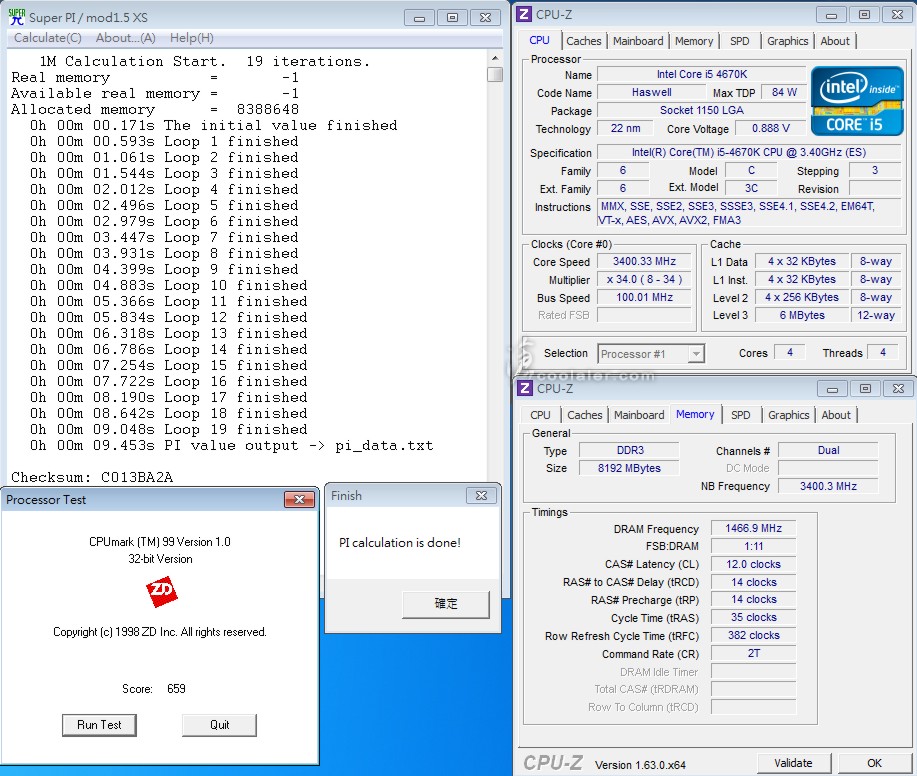Click the Score: 659 result text
This screenshot has height=776, width=917.
pyautogui.click(x=154, y=689)
